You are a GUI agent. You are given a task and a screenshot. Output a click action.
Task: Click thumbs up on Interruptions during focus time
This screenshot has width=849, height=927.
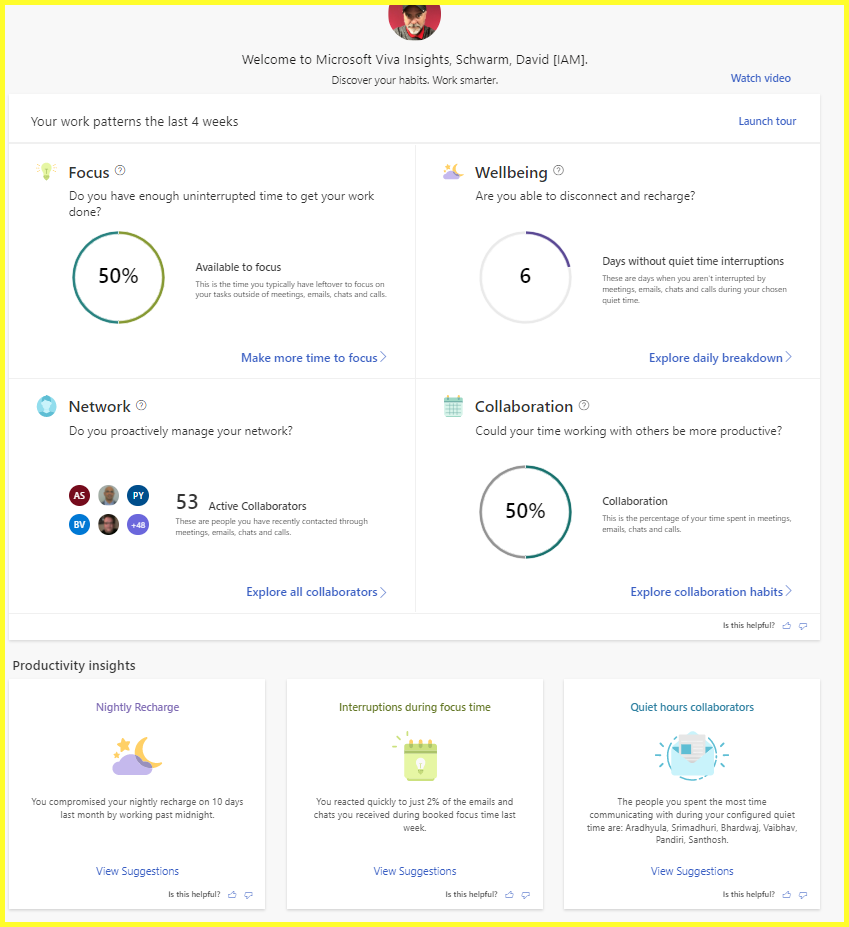point(509,895)
